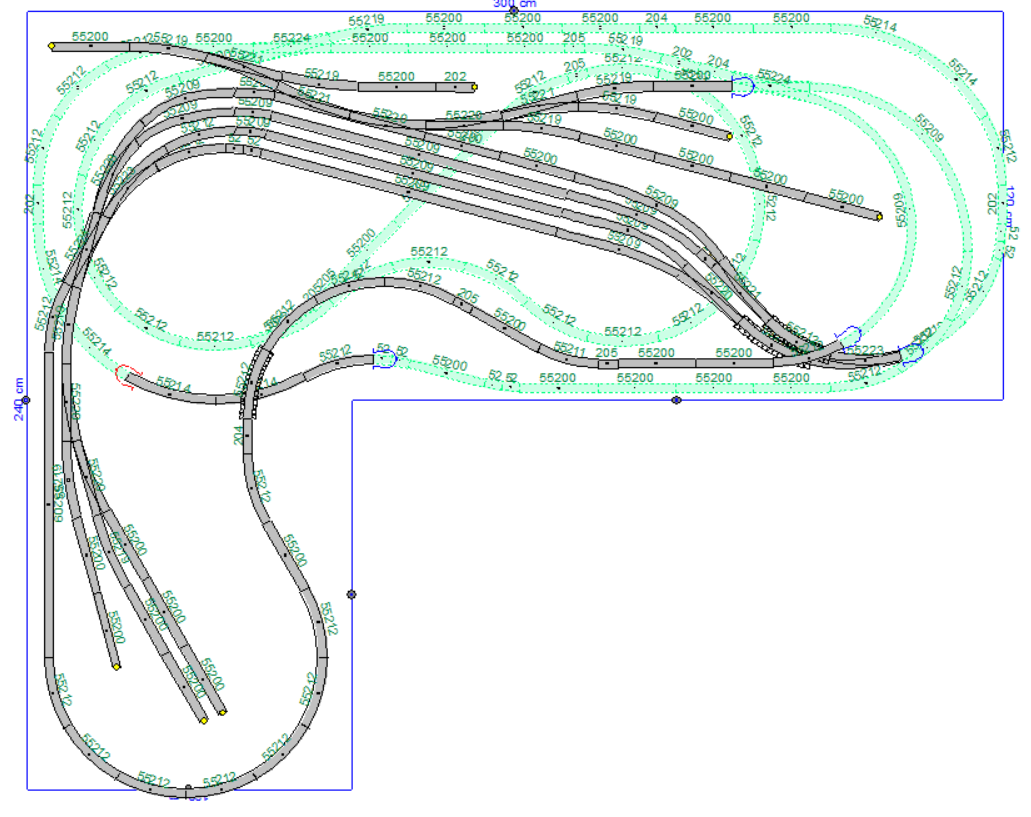Select the blue tunnel portal beside track 55224
The height and width of the screenshot is (817, 1031).
[743, 87]
